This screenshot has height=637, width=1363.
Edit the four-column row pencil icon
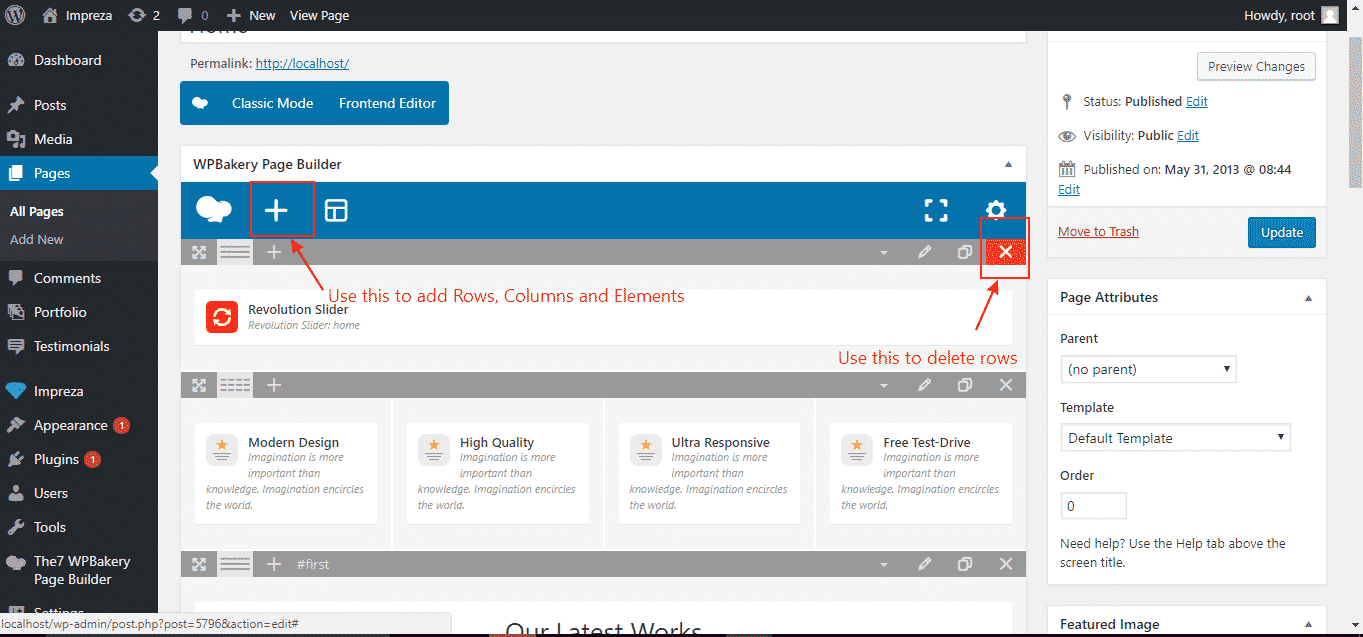pyautogui.click(x=925, y=385)
